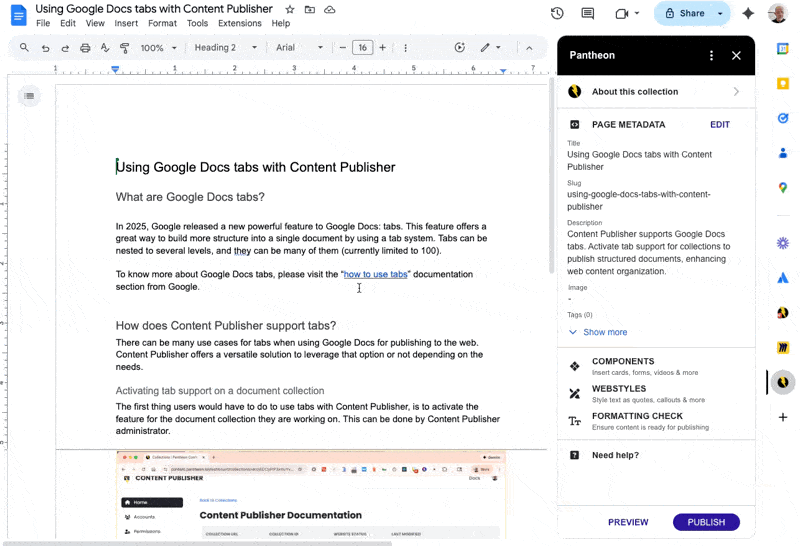Hide the menus with collapse arrow
The height and width of the screenshot is (546, 800).
click(x=528, y=48)
